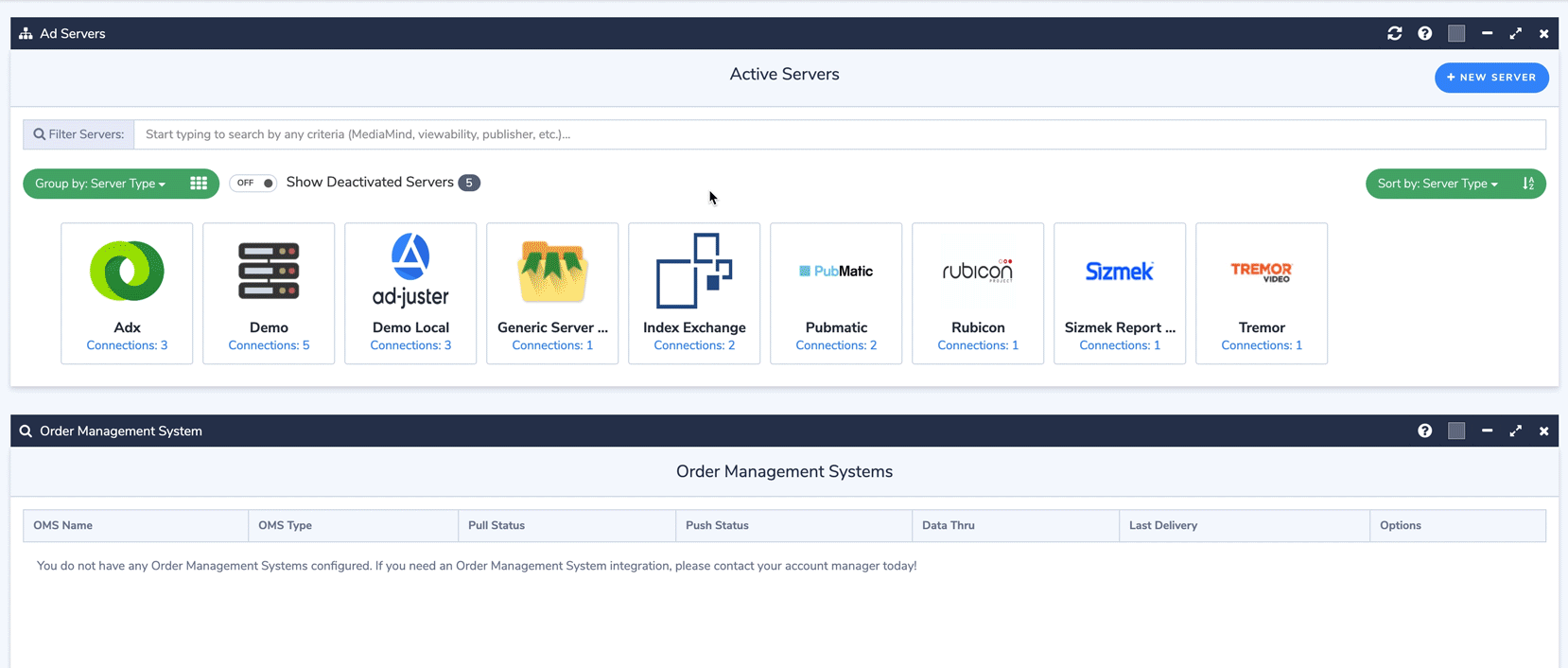Refresh the Ad Servers panel
Image resolution: width=1568 pixels, height=668 pixels.
[1394, 33]
